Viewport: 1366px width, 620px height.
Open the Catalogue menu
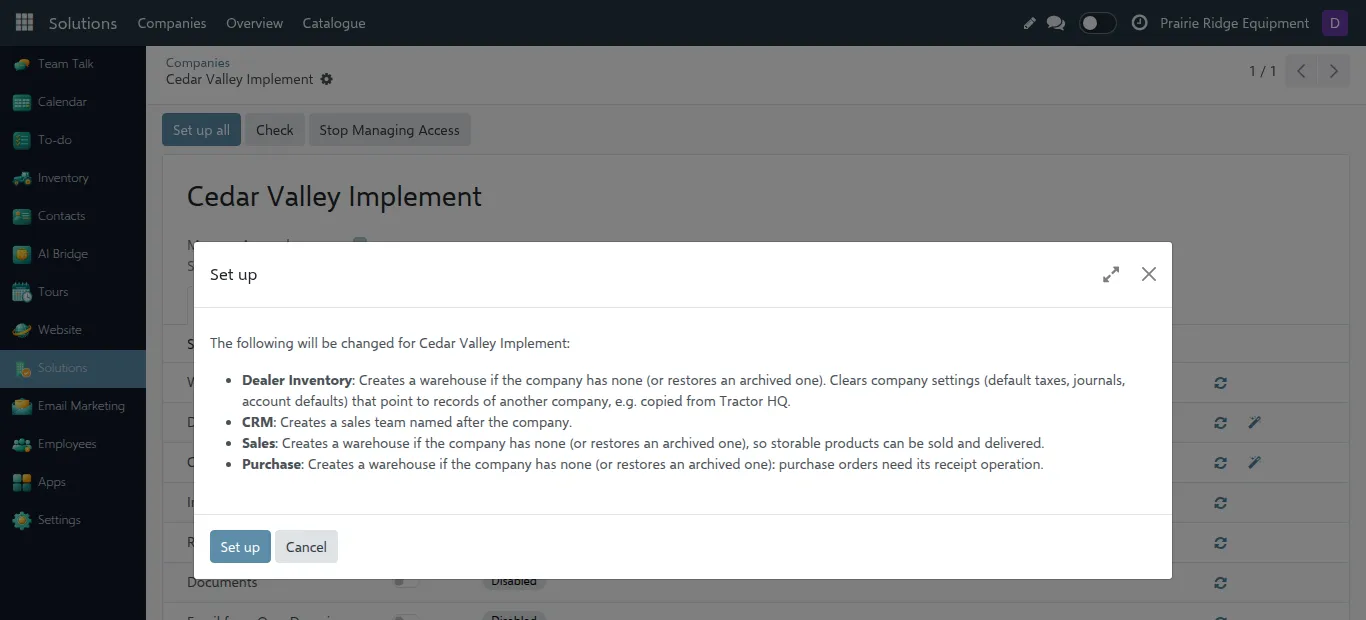[x=334, y=23]
